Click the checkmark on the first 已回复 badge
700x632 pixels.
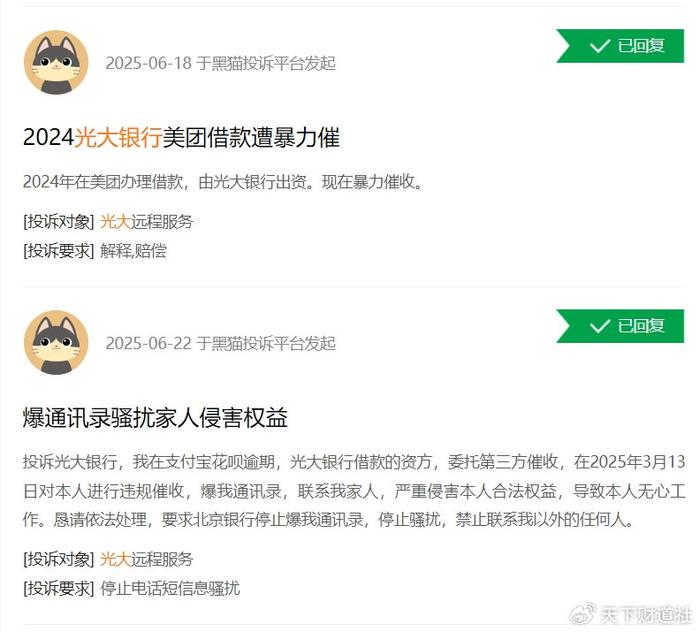coord(600,46)
